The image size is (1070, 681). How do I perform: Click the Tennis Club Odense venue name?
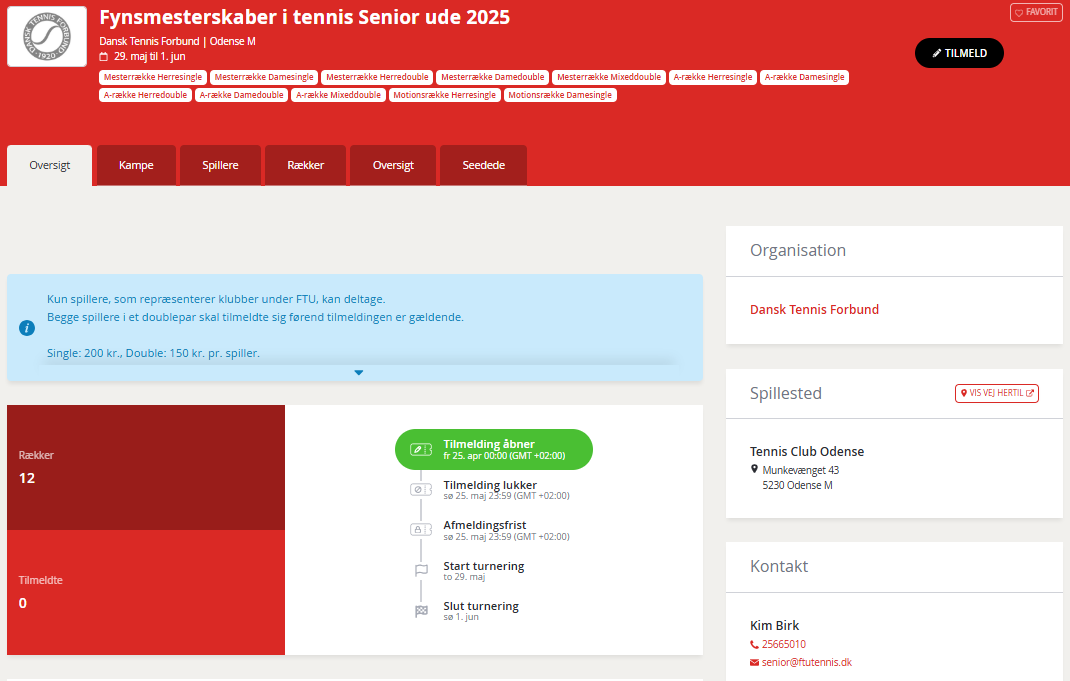[807, 452]
